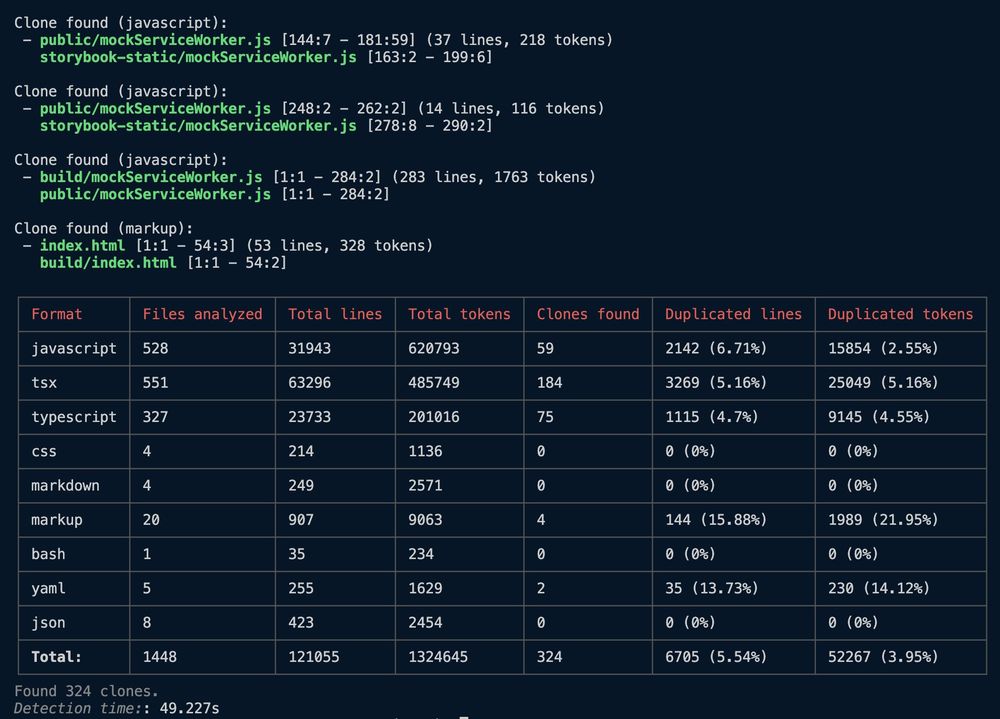Click public/mockServiceWorker.js path at 1:1 - 284:2
Screen dimensions: 1000x719
click(x=155, y=194)
